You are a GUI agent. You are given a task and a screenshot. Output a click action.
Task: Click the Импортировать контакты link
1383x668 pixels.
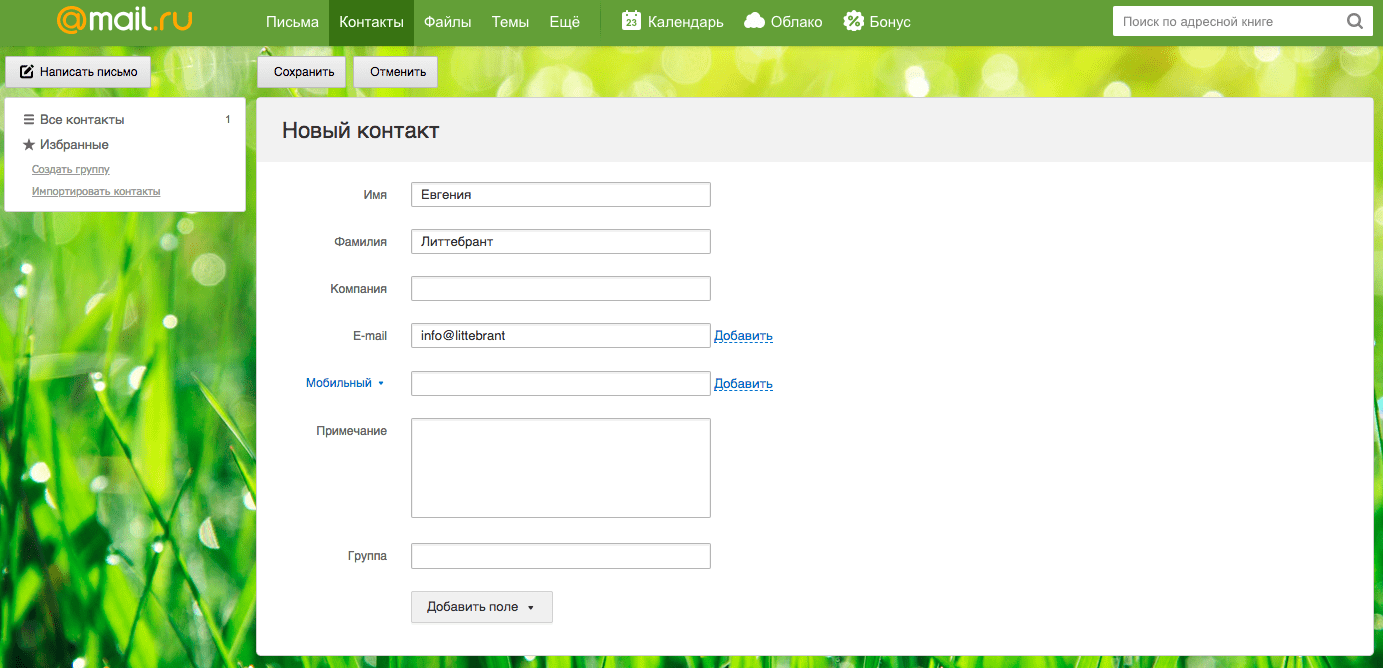[95, 191]
